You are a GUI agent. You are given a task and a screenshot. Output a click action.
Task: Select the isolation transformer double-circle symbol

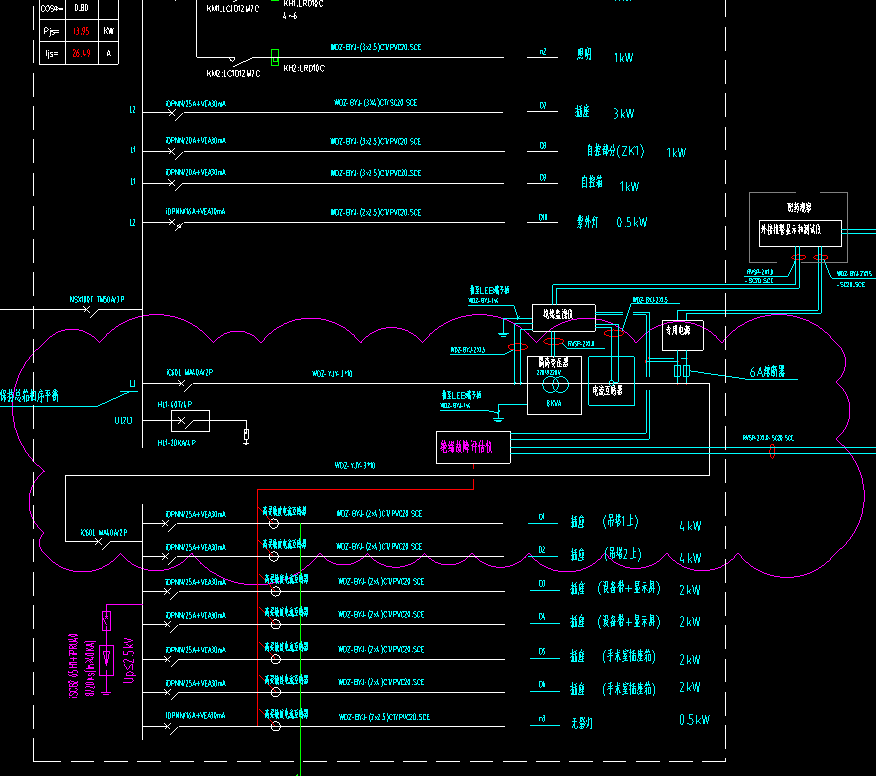pyautogui.click(x=555, y=384)
